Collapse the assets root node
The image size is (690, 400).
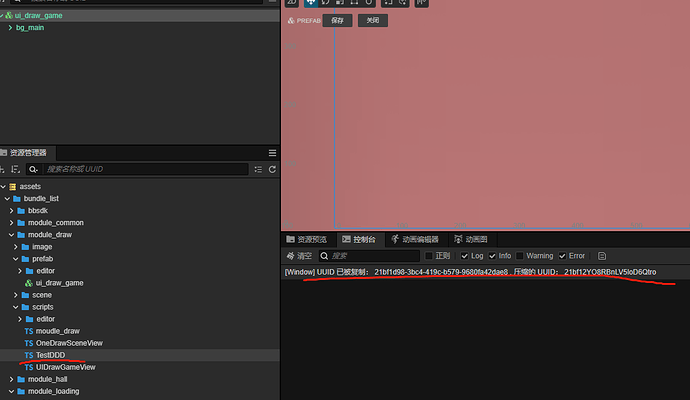point(3,187)
